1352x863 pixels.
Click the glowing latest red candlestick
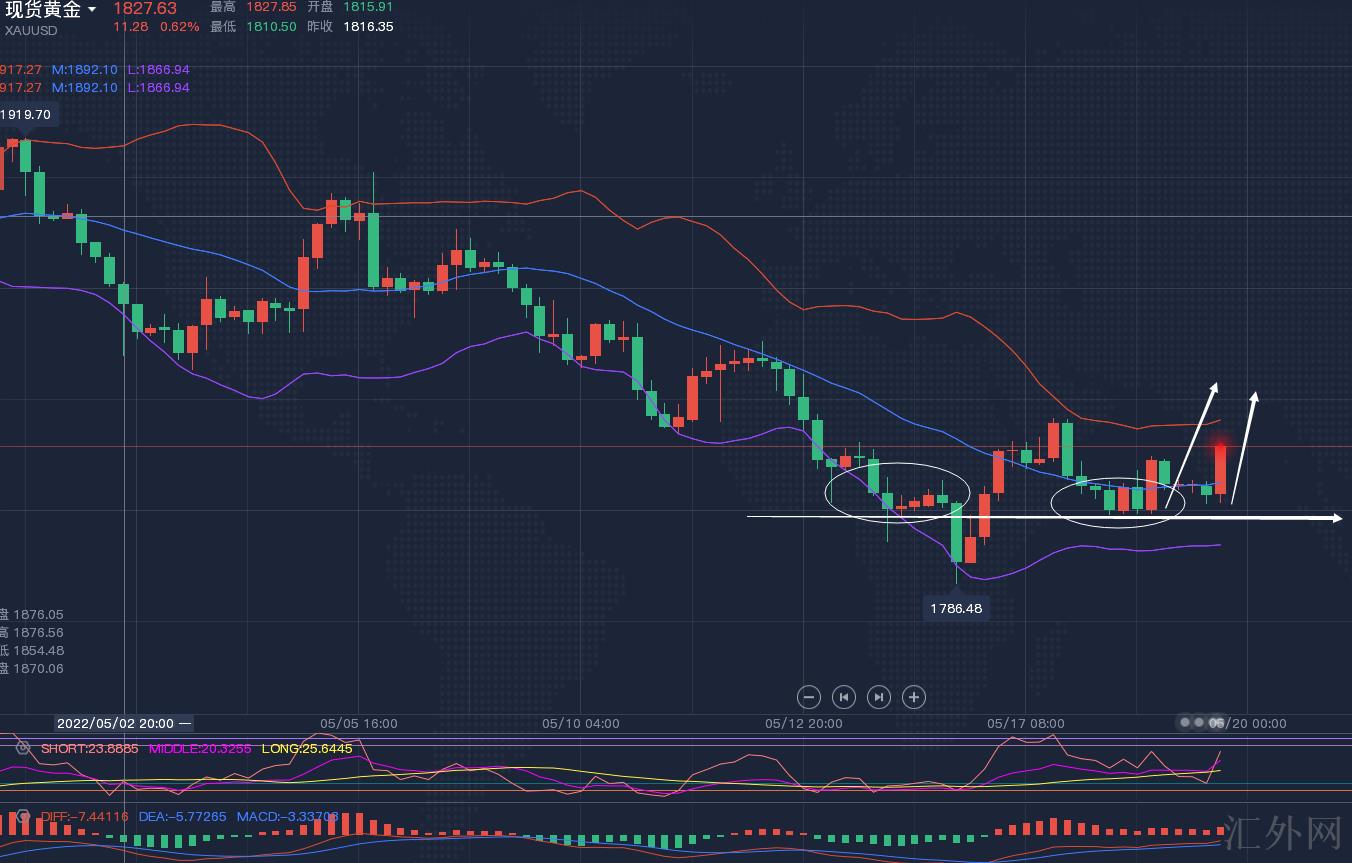tap(1220, 468)
